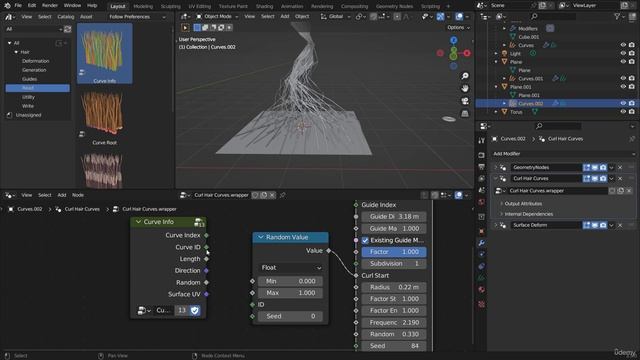Open the Render menu

coord(50,6)
